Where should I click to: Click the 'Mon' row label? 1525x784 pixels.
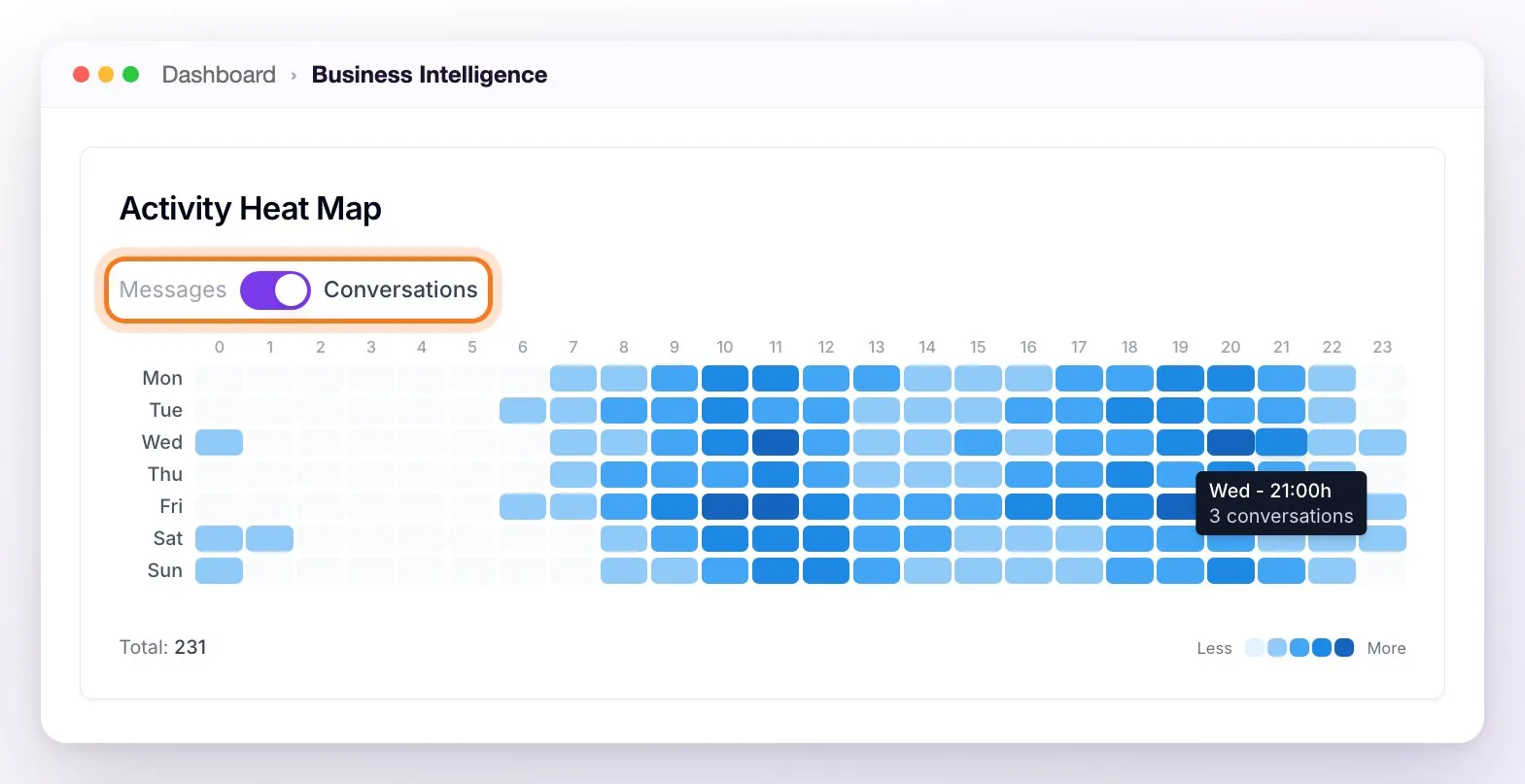pos(162,378)
